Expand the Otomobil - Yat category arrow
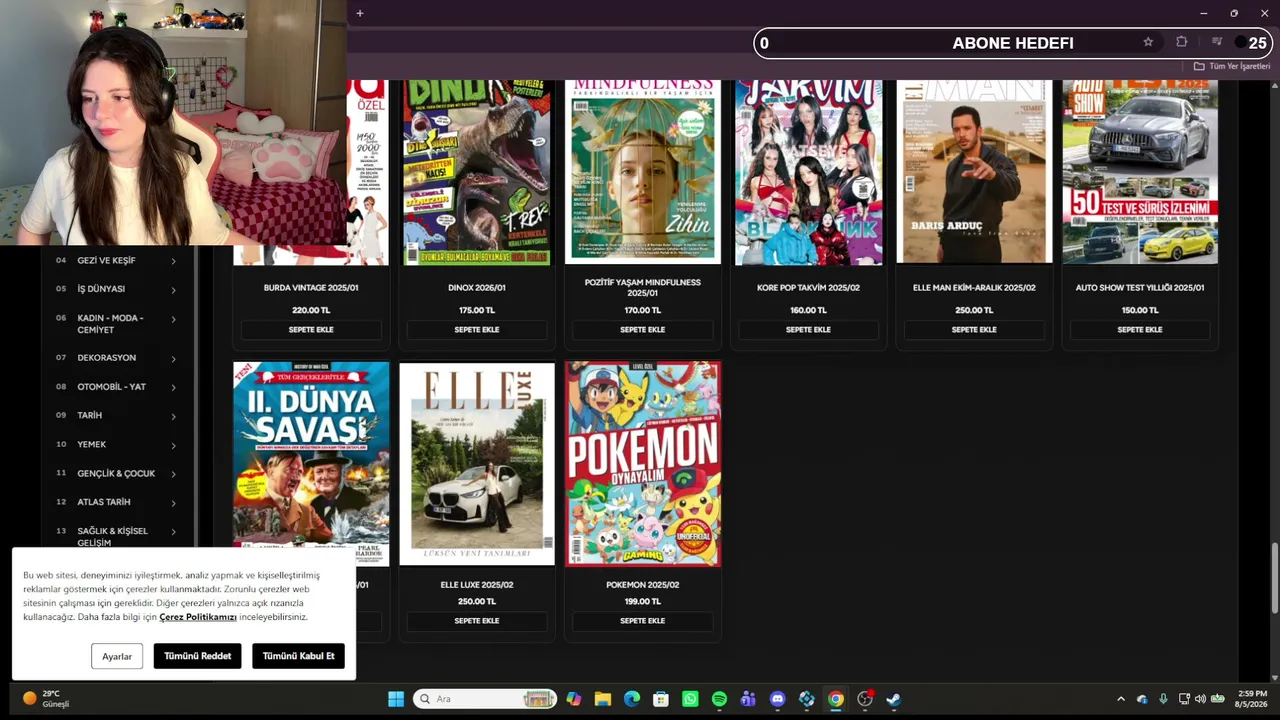This screenshot has height=720, width=1280. point(173,387)
